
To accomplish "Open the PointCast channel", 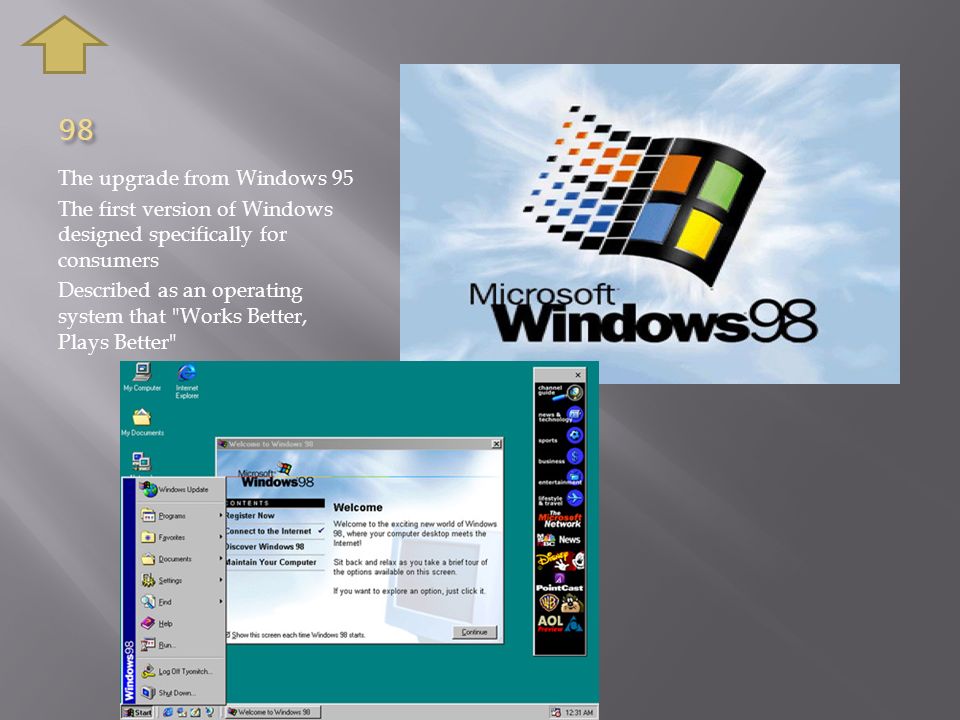I will click(x=560, y=582).
